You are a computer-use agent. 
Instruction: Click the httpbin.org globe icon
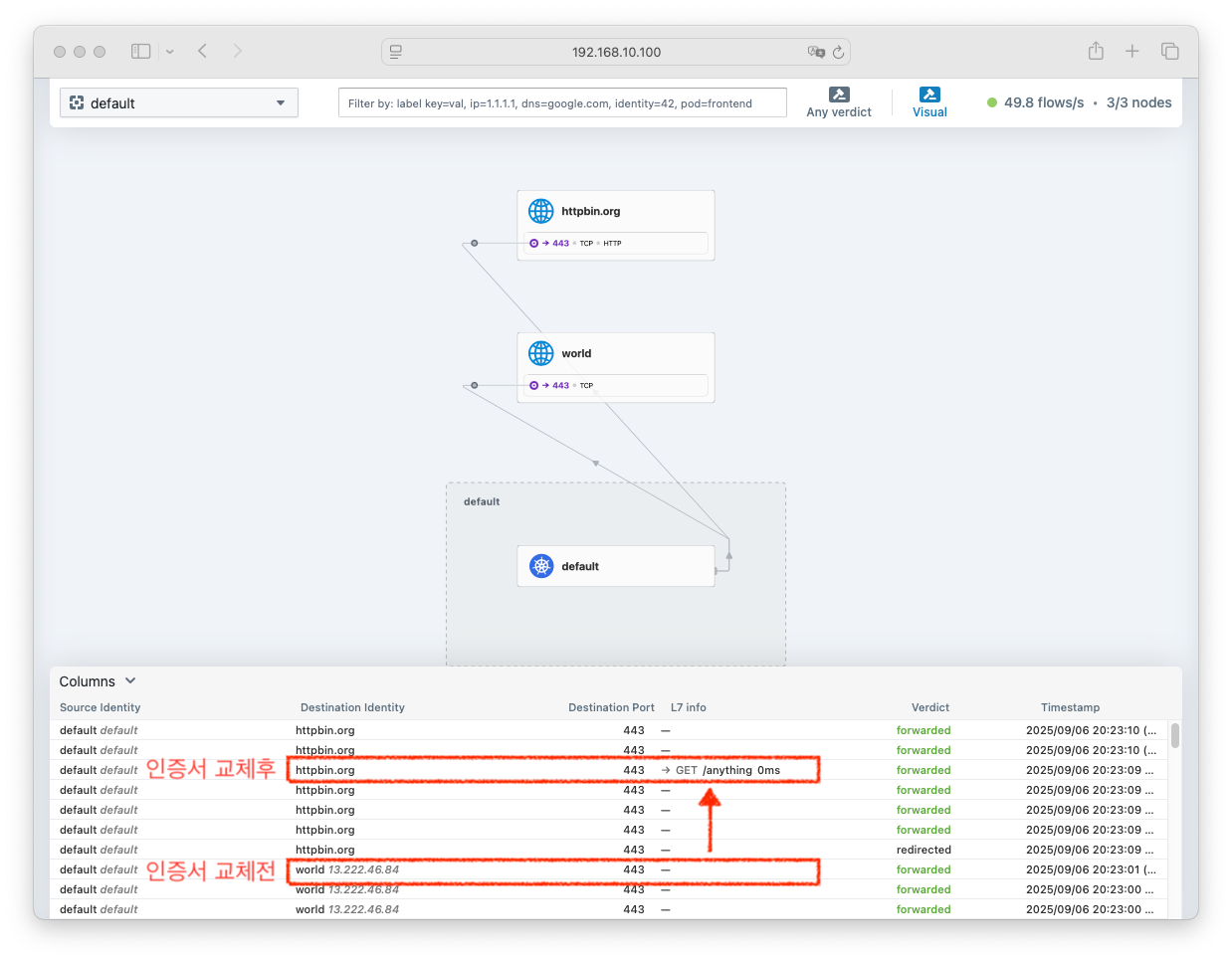click(x=541, y=211)
